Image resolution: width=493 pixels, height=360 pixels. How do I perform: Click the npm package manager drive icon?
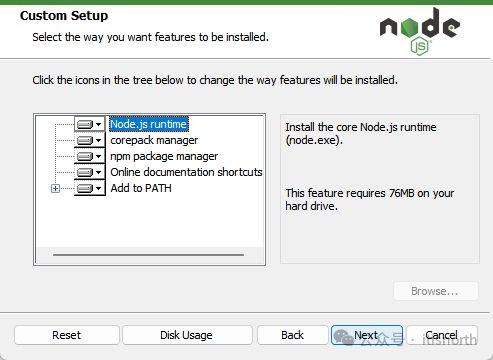coord(85,156)
